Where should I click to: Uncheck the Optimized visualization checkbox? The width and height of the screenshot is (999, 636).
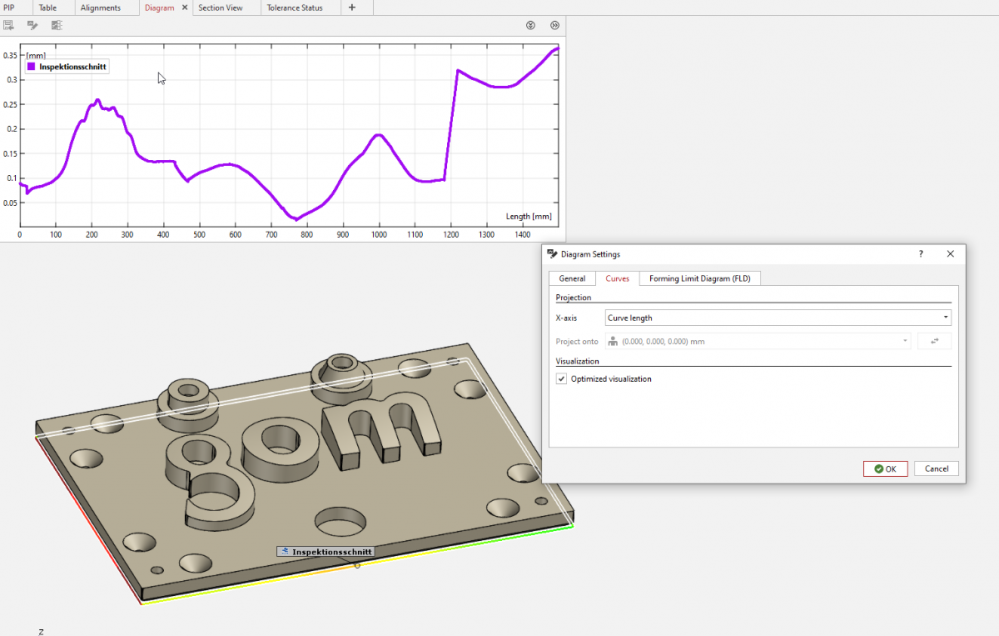click(x=561, y=379)
